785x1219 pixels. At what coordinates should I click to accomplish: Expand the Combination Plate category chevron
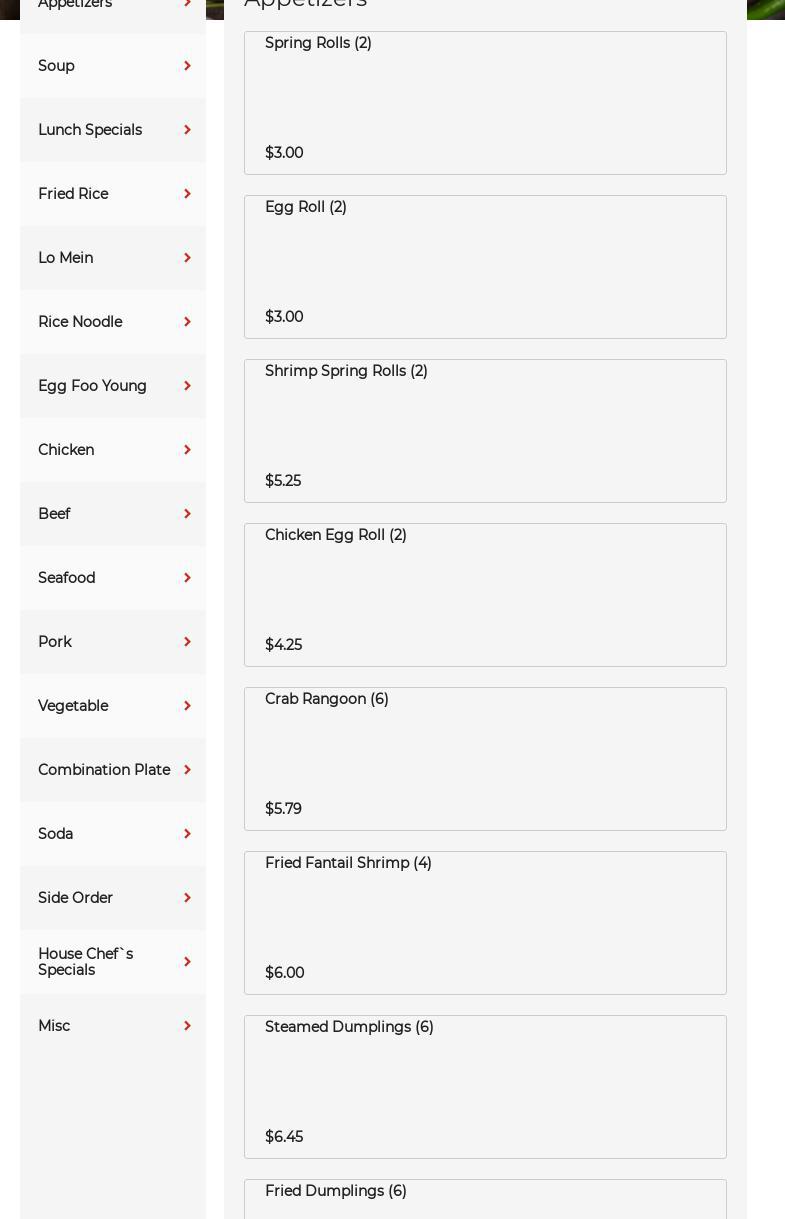click(187, 770)
